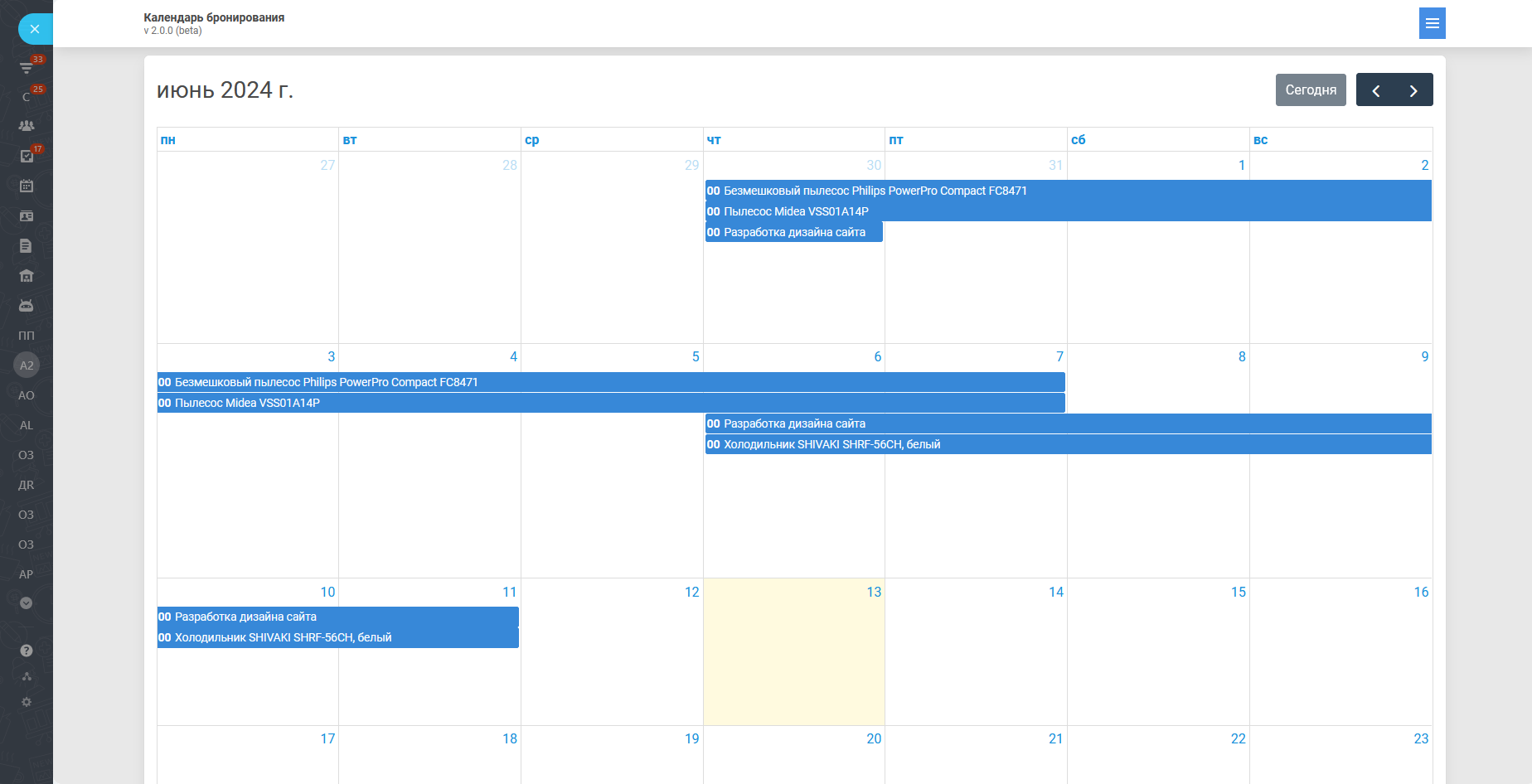
Task: Go to next month with right arrow
Action: (1414, 90)
